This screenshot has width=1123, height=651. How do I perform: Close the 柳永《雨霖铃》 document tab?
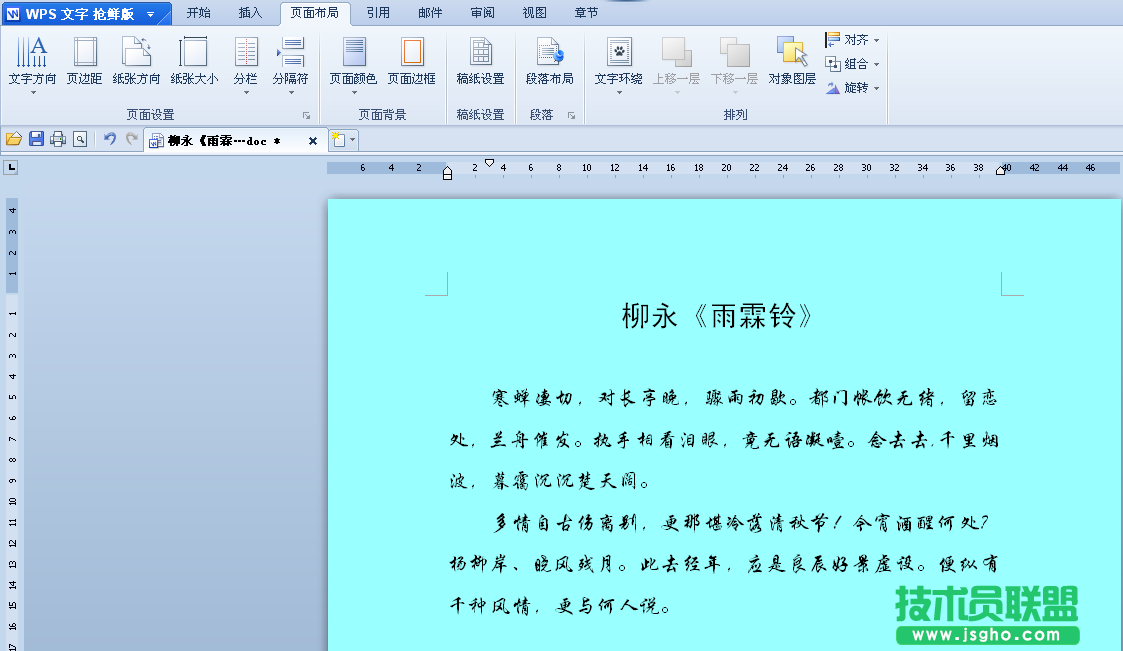tap(312, 140)
